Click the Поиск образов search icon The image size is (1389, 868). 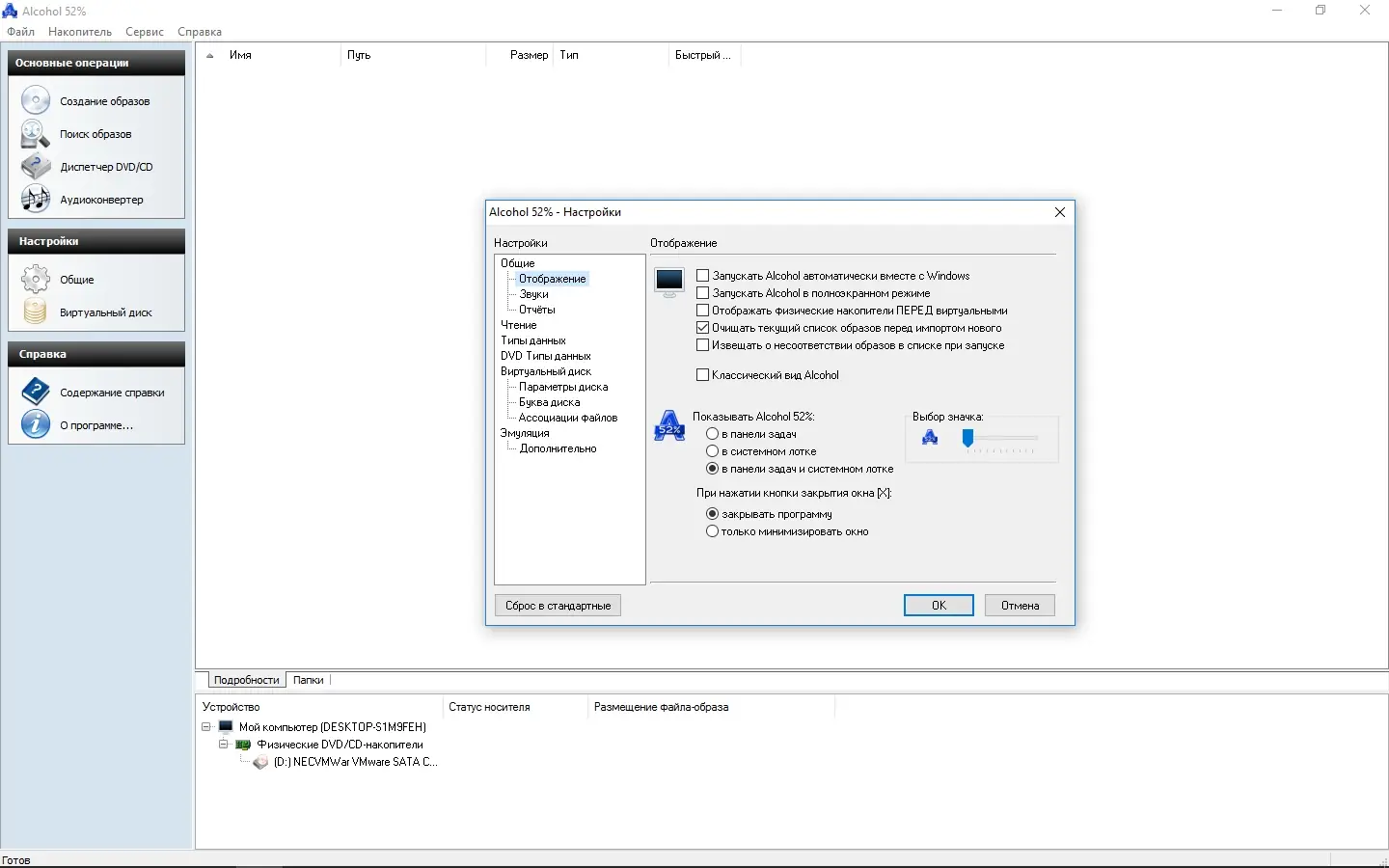36,134
